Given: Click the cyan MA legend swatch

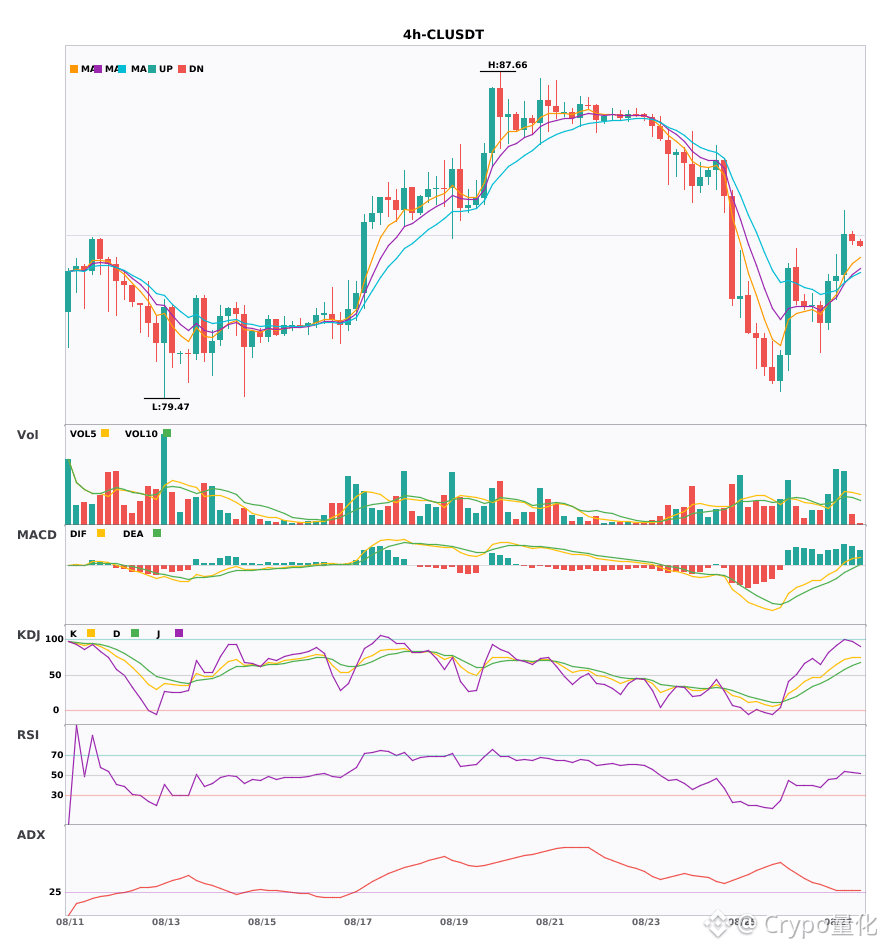Looking at the screenshot, I should [x=122, y=69].
